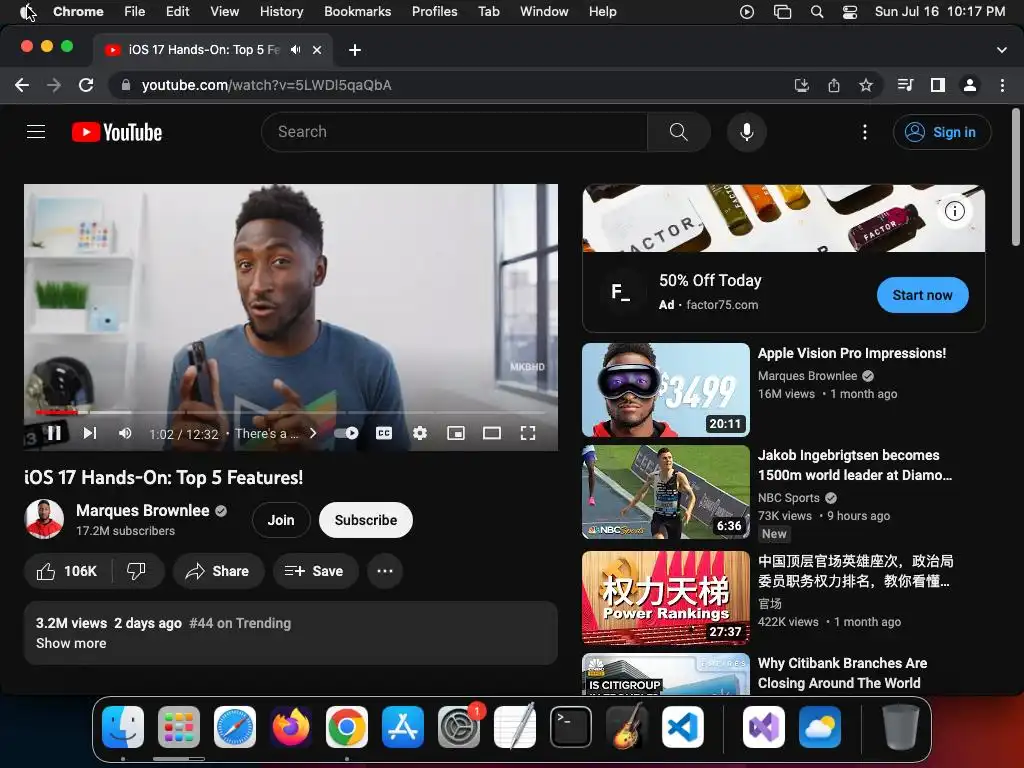Toggle autoplay switch in the player
This screenshot has width=1024, height=768.
[346, 433]
